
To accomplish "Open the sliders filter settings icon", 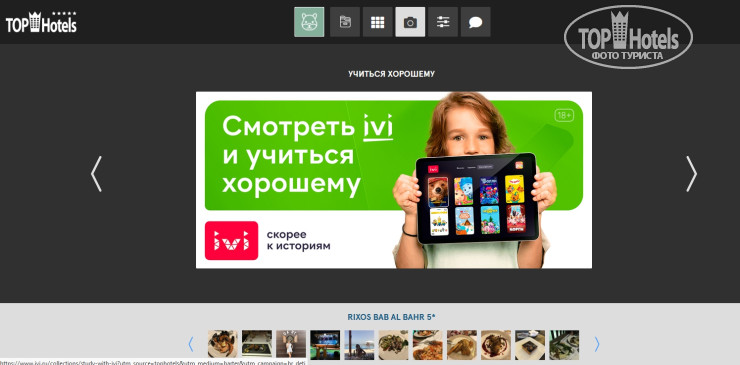I will tap(443, 22).
